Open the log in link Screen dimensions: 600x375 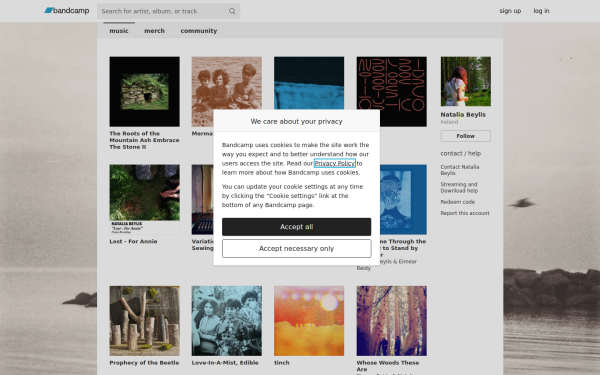click(541, 11)
